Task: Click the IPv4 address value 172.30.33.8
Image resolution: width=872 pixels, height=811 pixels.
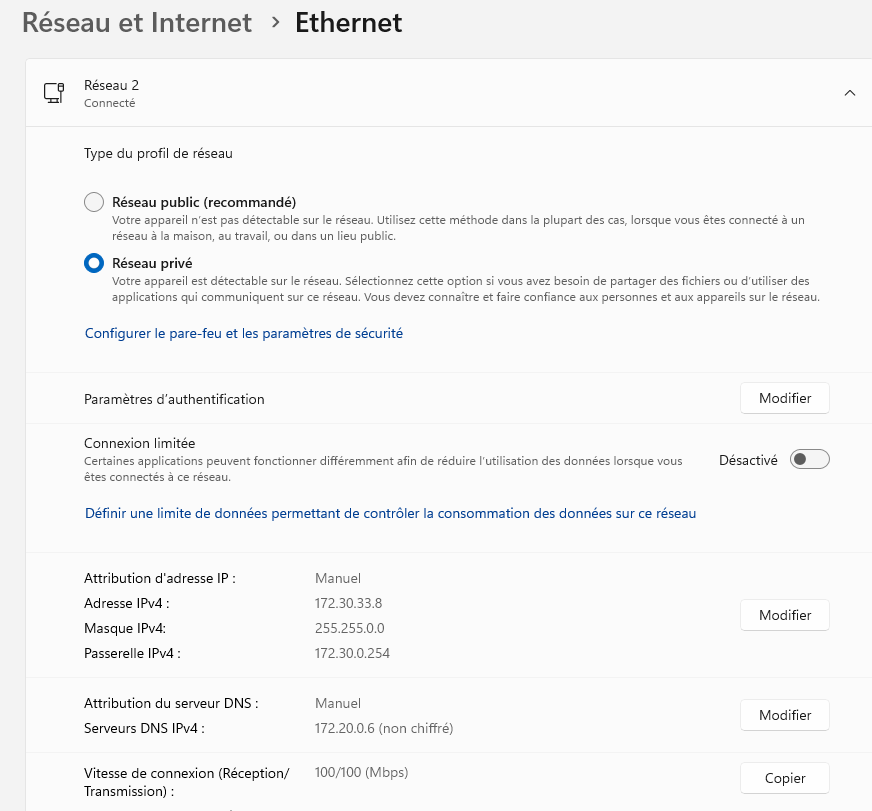Action: click(349, 603)
